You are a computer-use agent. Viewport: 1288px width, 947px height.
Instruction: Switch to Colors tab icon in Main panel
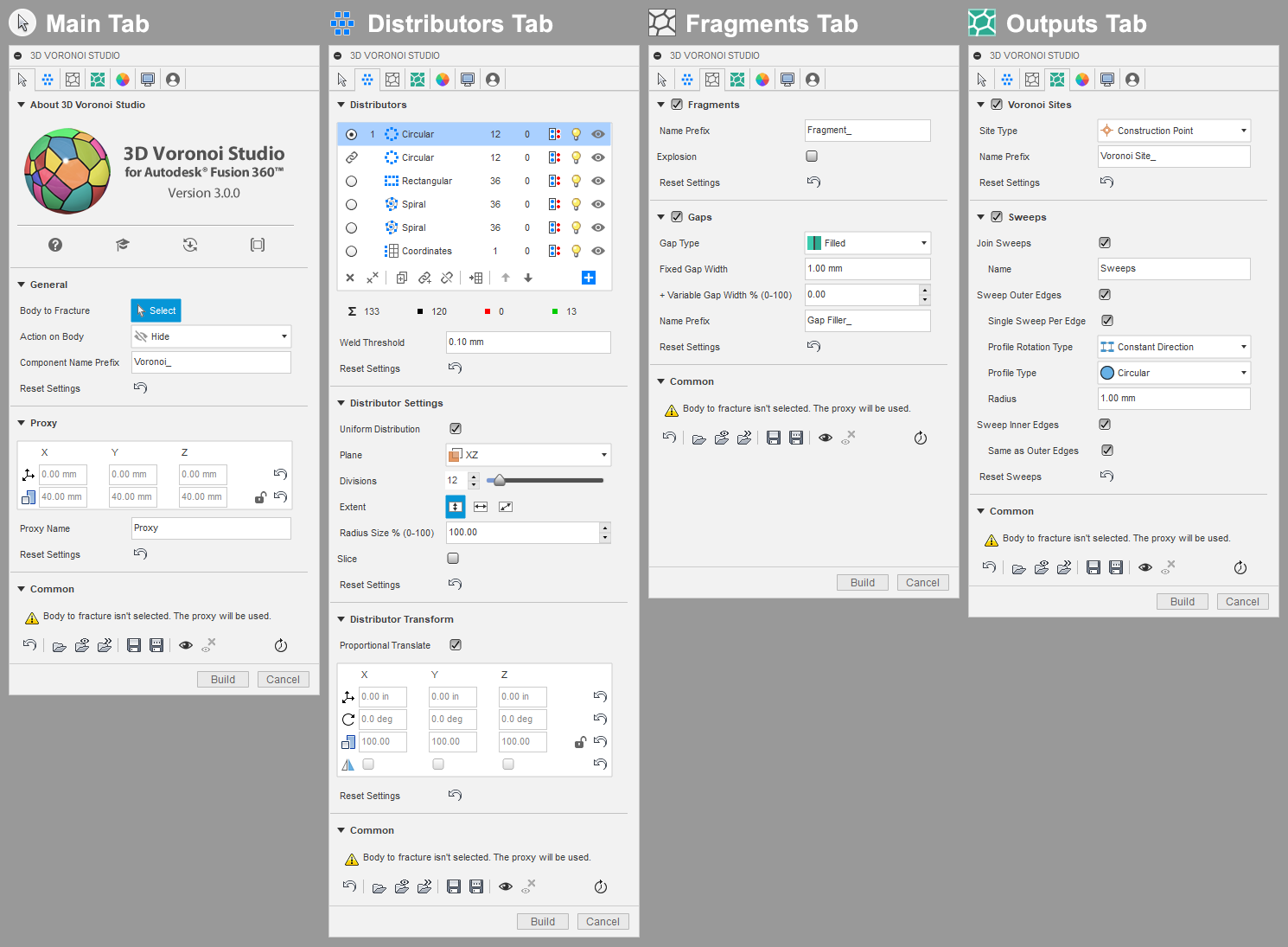click(x=123, y=80)
